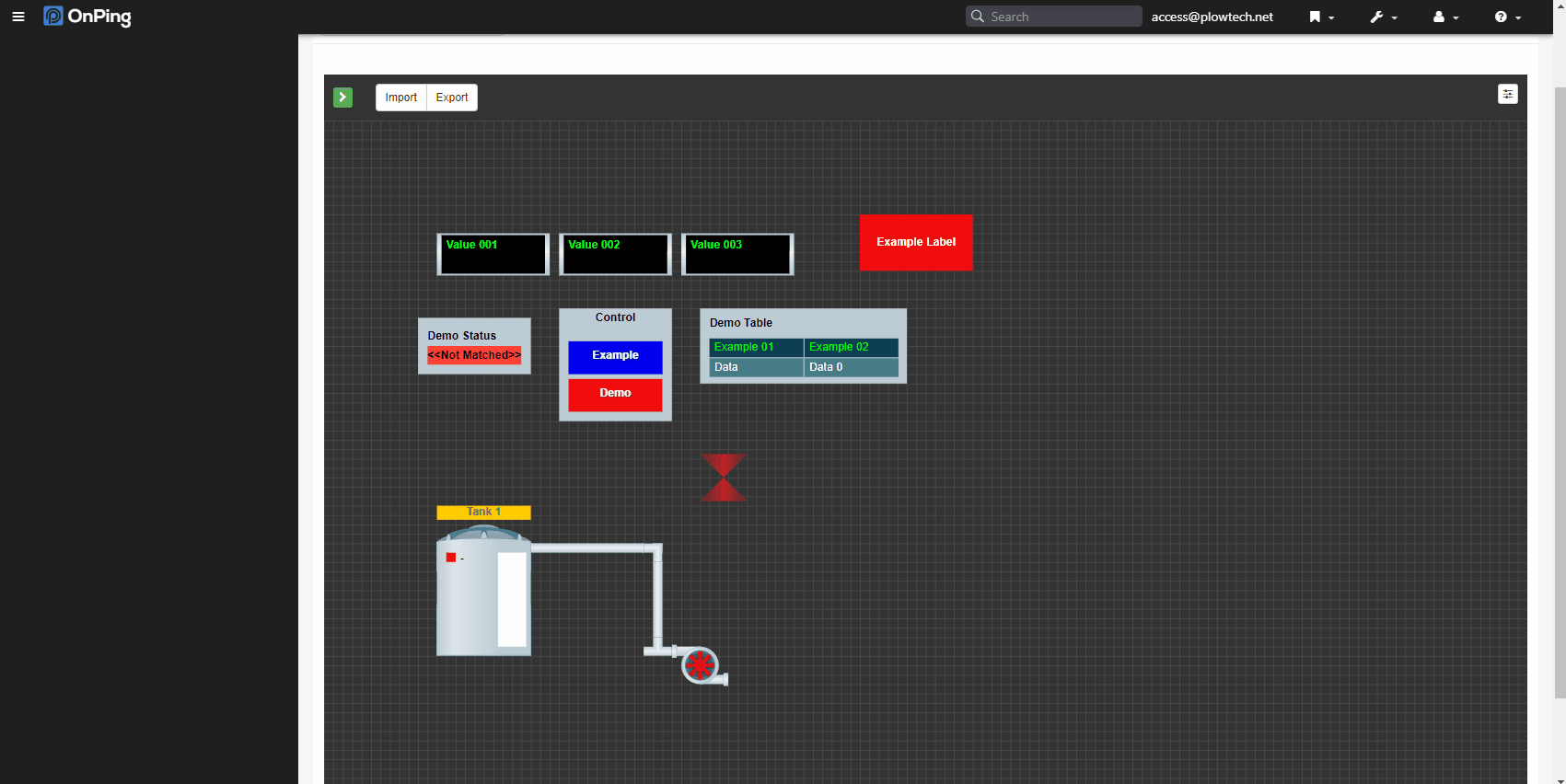This screenshot has width=1566, height=784.
Task: Select the red Example Label box
Action: (x=916, y=243)
